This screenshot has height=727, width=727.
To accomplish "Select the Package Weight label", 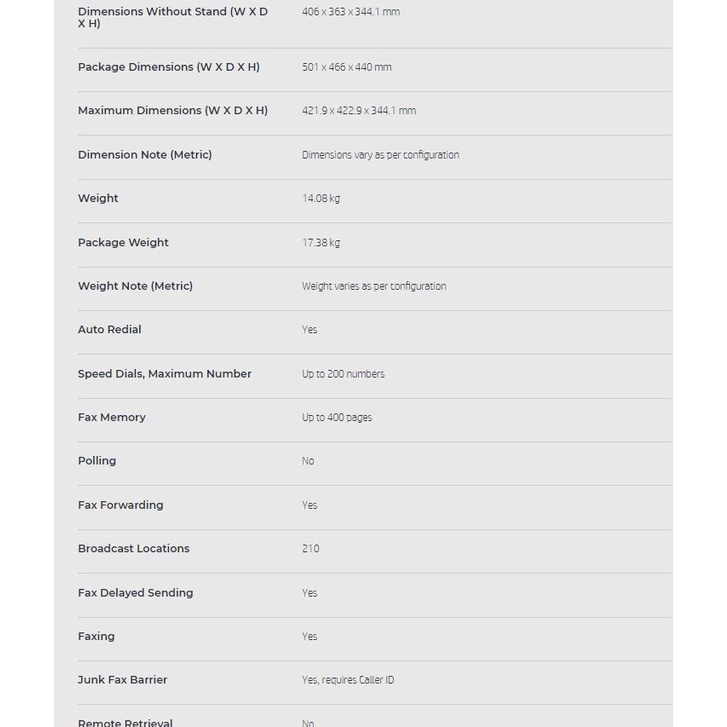I will tap(123, 242).
